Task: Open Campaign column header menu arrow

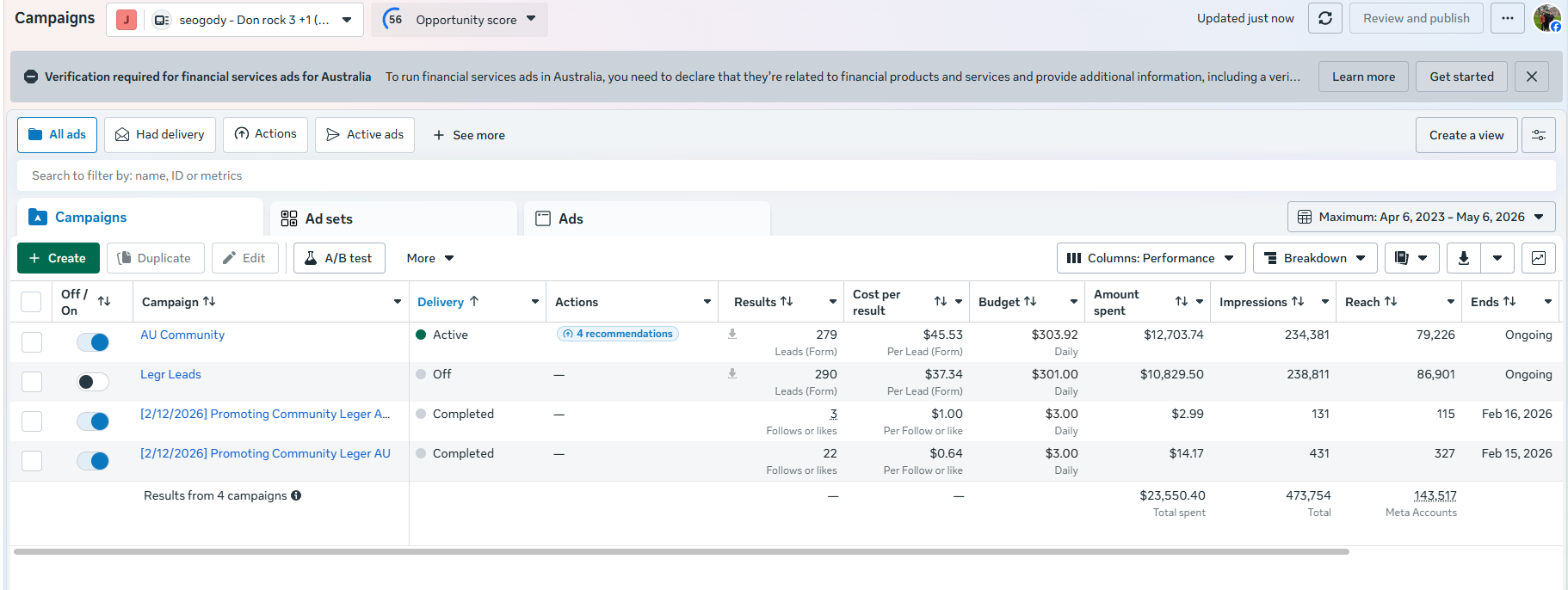Action: point(398,302)
